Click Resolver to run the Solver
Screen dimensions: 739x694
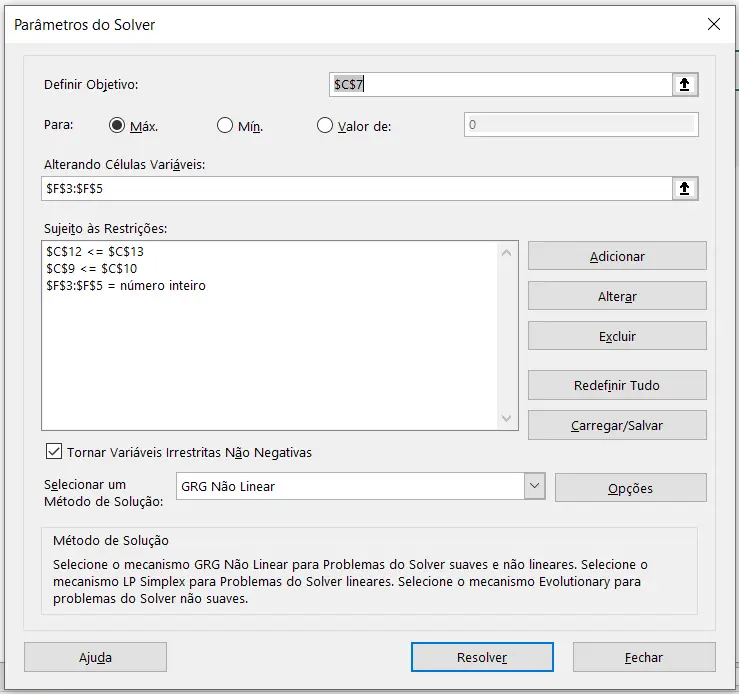pos(482,657)
